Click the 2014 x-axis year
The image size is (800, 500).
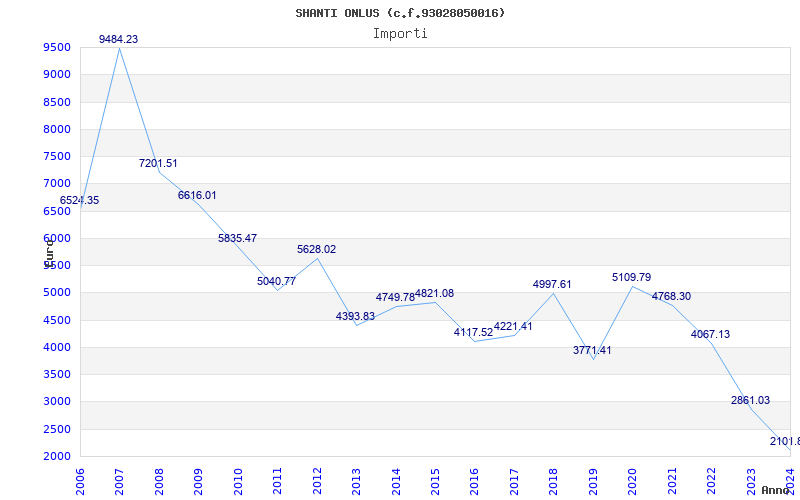pos(395,482)
